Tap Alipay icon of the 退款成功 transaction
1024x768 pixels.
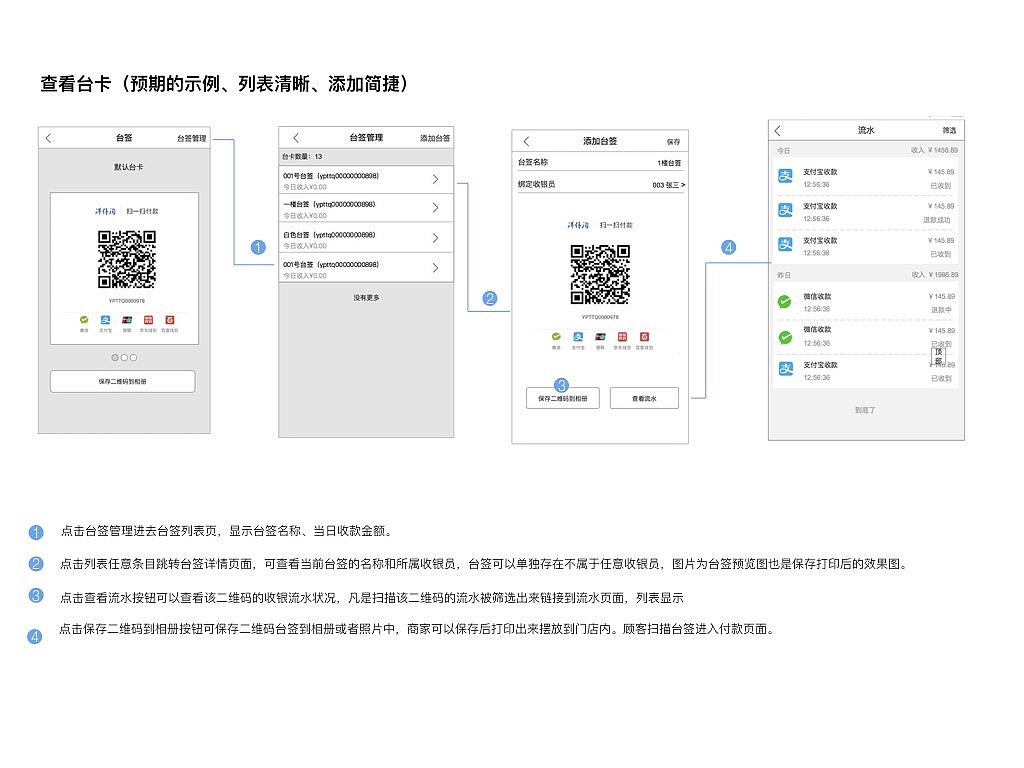click(x=786, y=210)
